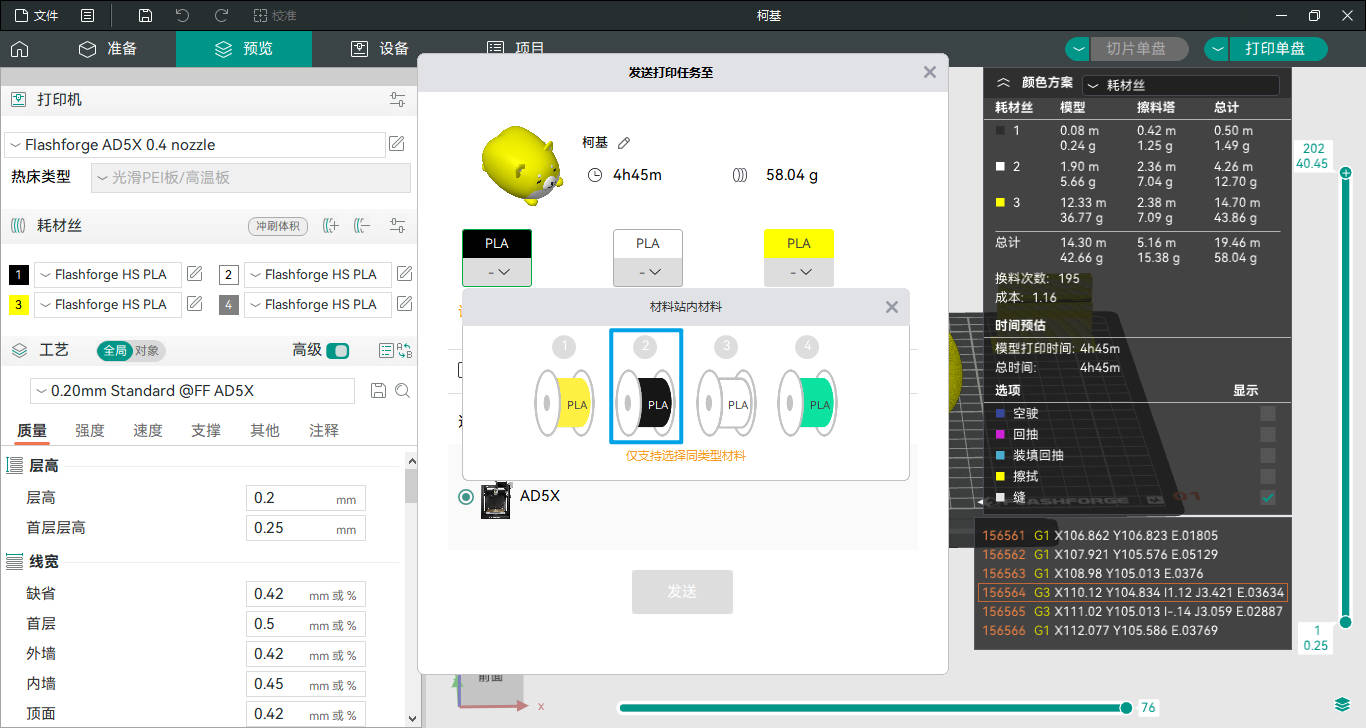Switch to the 支撑 settings tab
The width and height of the screenshot is (1366, 728).
[x=206, y=430]
